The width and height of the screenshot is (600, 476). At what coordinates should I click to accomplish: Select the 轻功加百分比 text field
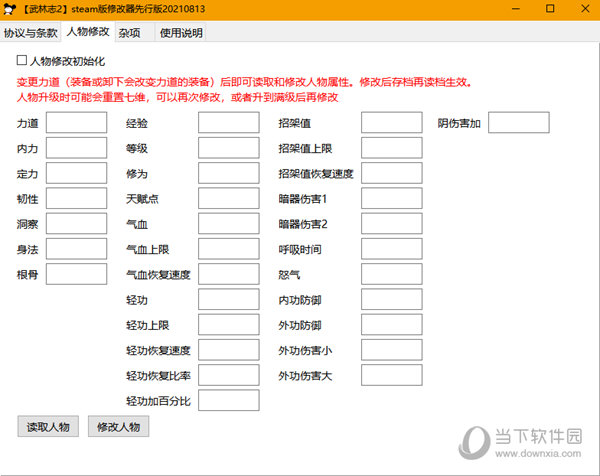pos(229,400)
